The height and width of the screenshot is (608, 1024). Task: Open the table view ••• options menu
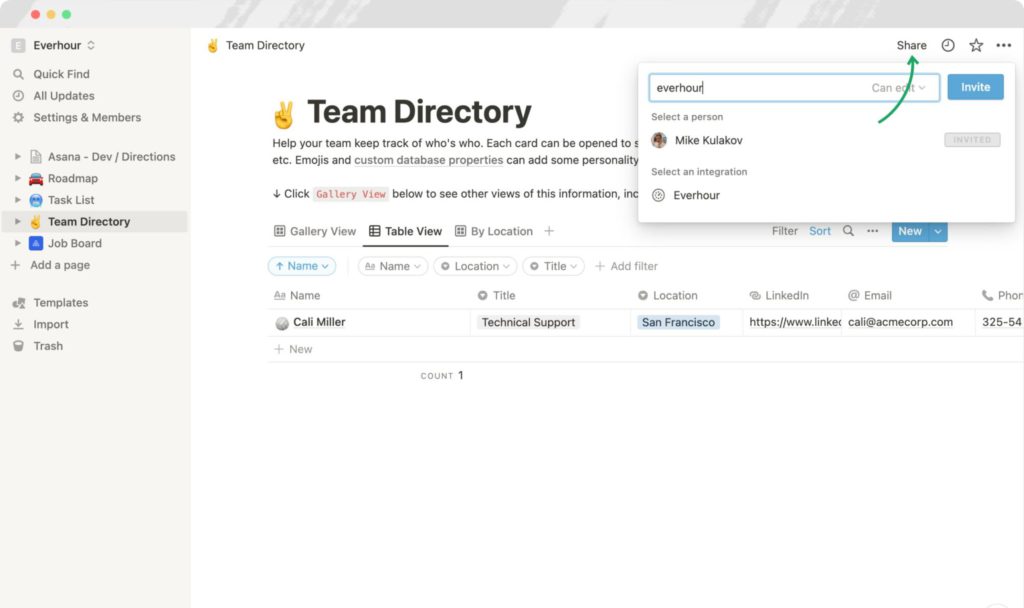click(872, 231)
